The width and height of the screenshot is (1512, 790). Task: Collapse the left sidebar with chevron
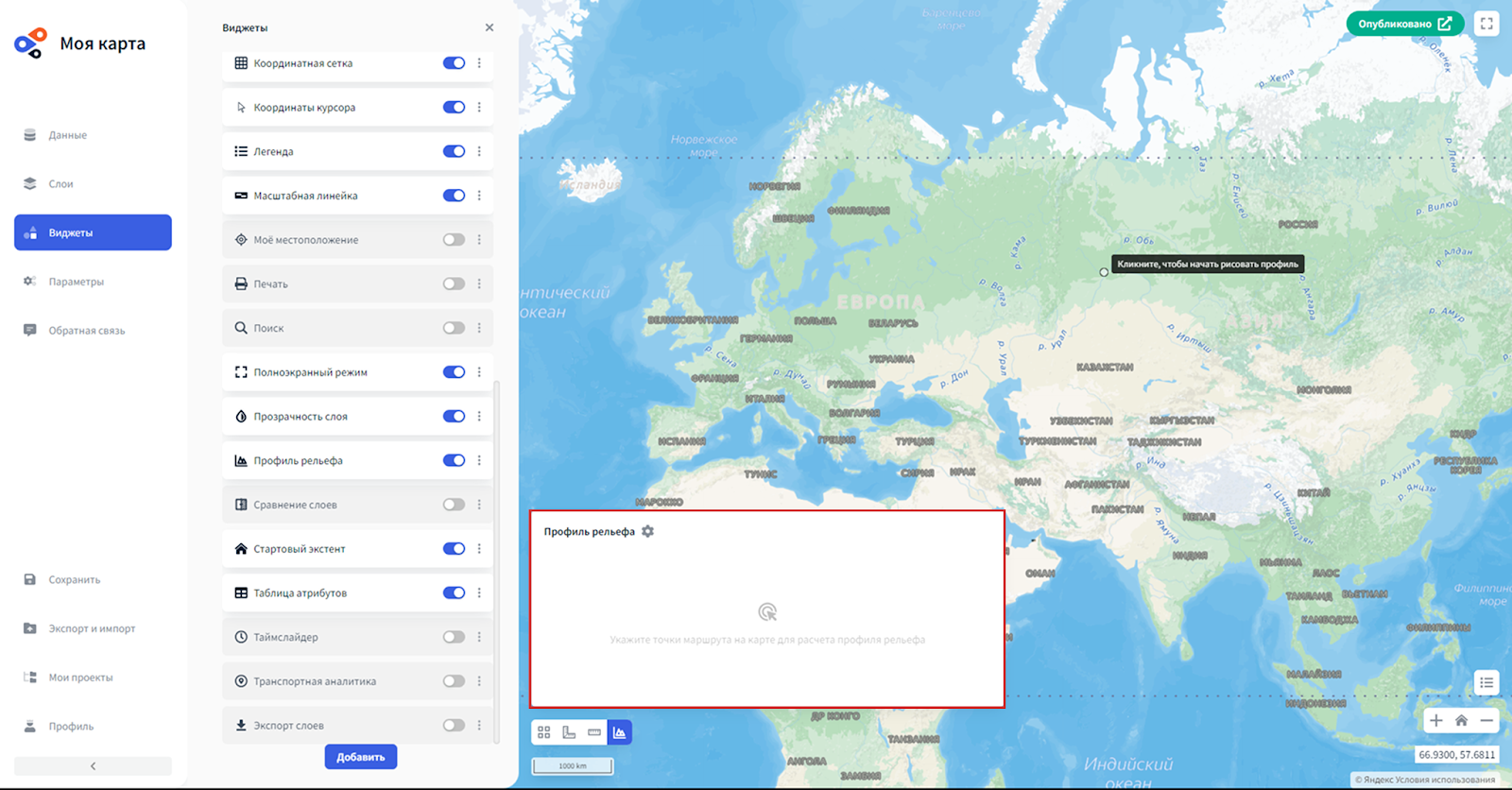[x=93, y=765]
